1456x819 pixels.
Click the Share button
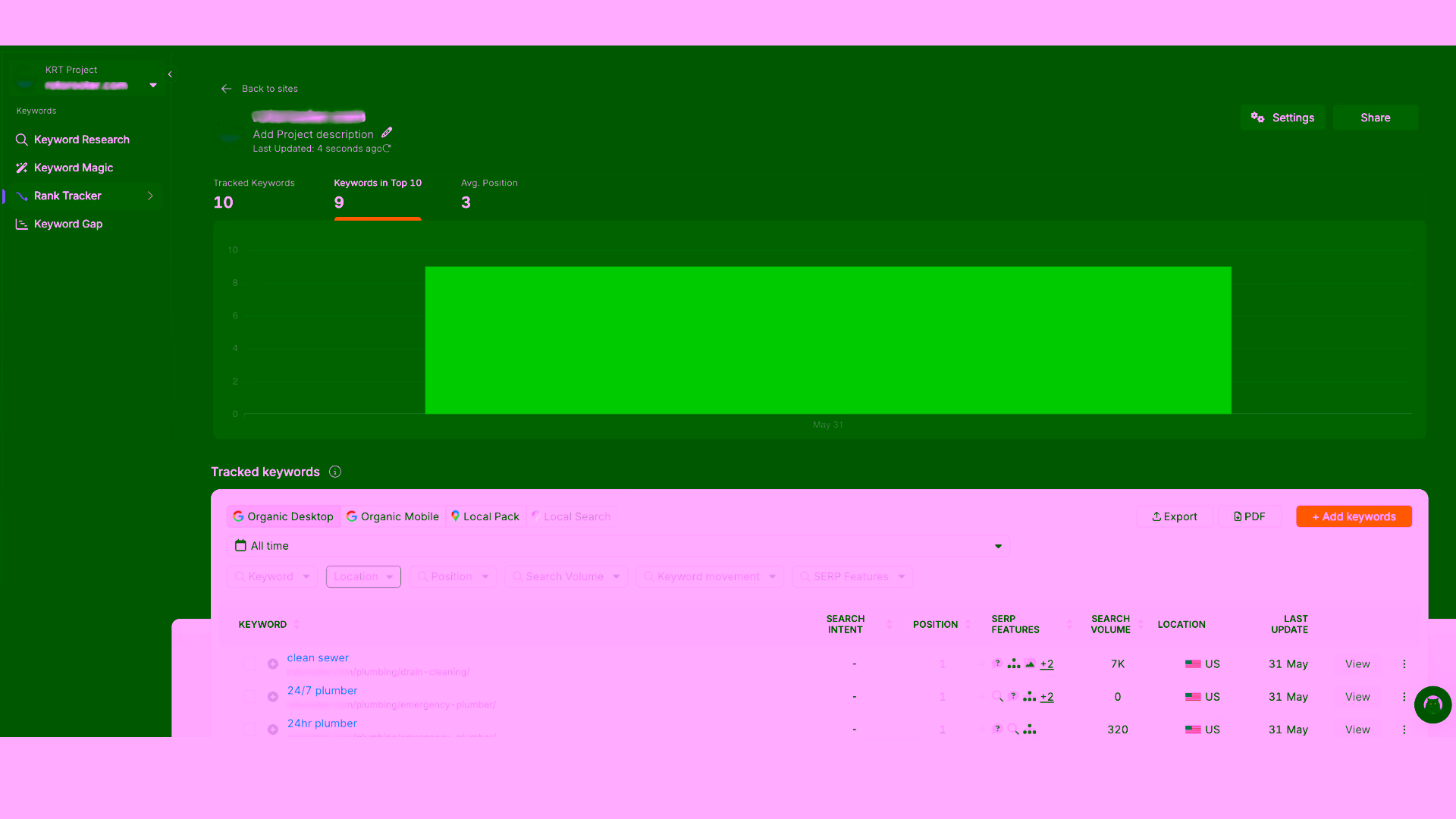click(1376, 118)
